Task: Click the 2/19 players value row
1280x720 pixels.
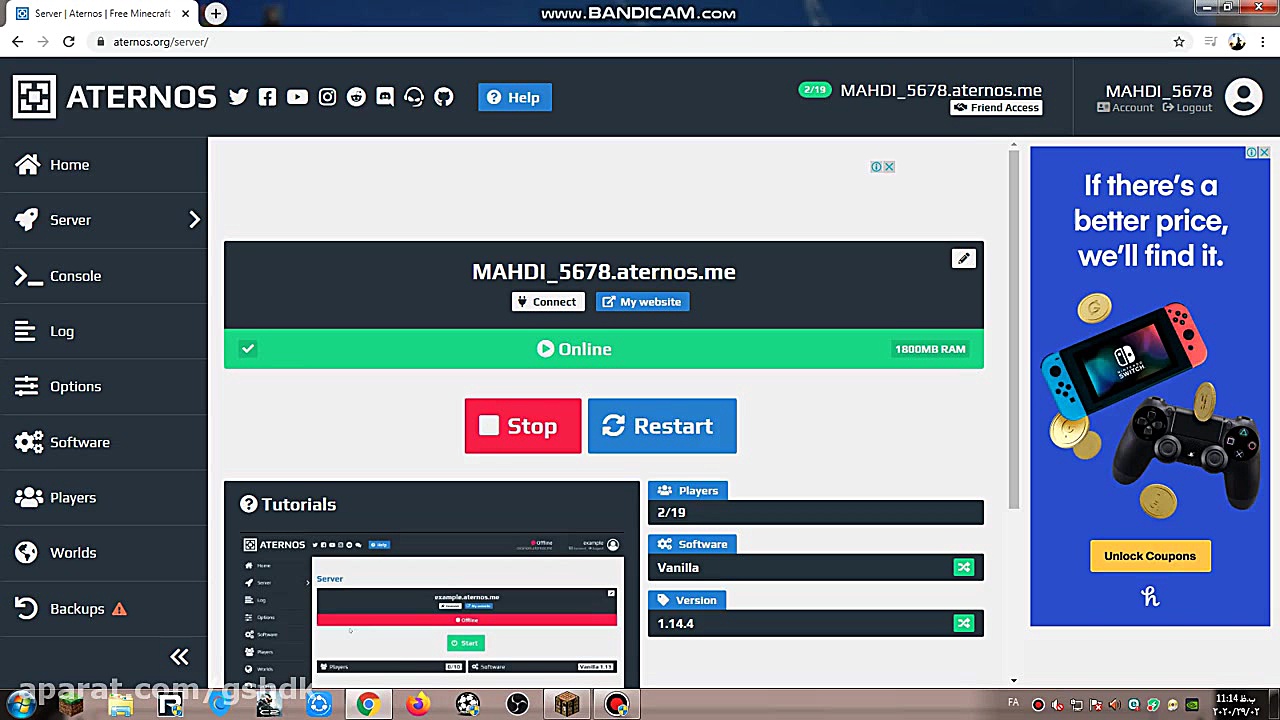Action: click(x=816, y=512)
